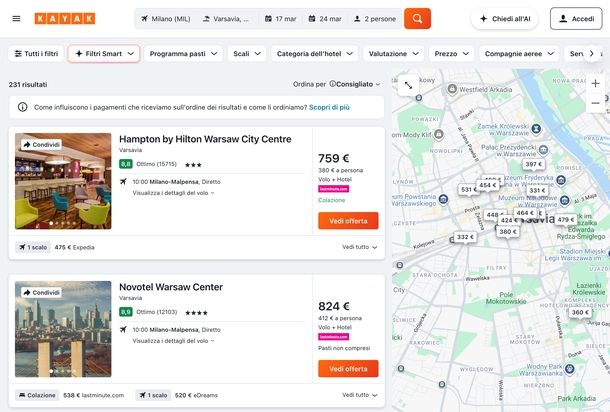Share the Hampton by Hilton listing

coord(42,145)
